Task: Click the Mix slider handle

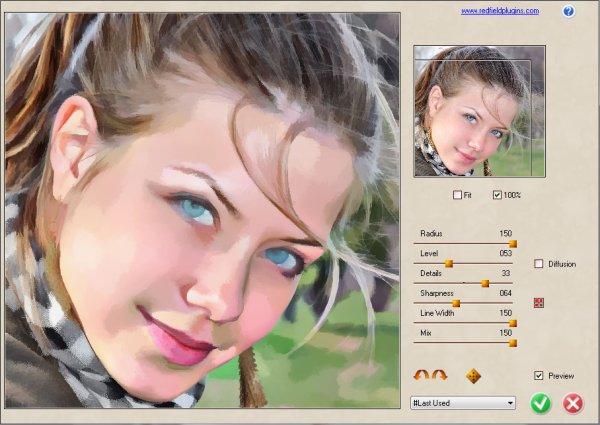Action: (513, 343)
